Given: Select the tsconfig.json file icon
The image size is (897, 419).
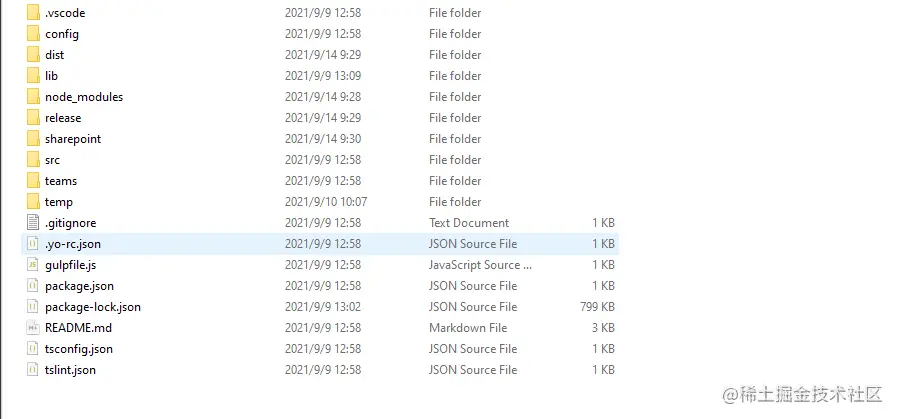Looking at the screenshot, I should [x=33, y=349].
